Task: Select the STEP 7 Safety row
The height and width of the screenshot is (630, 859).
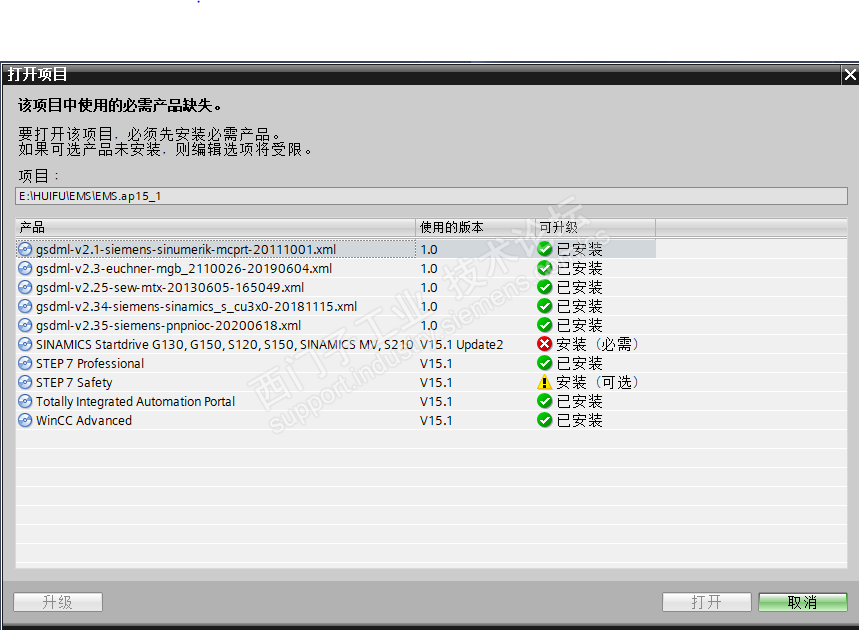Action: point(431,382)
